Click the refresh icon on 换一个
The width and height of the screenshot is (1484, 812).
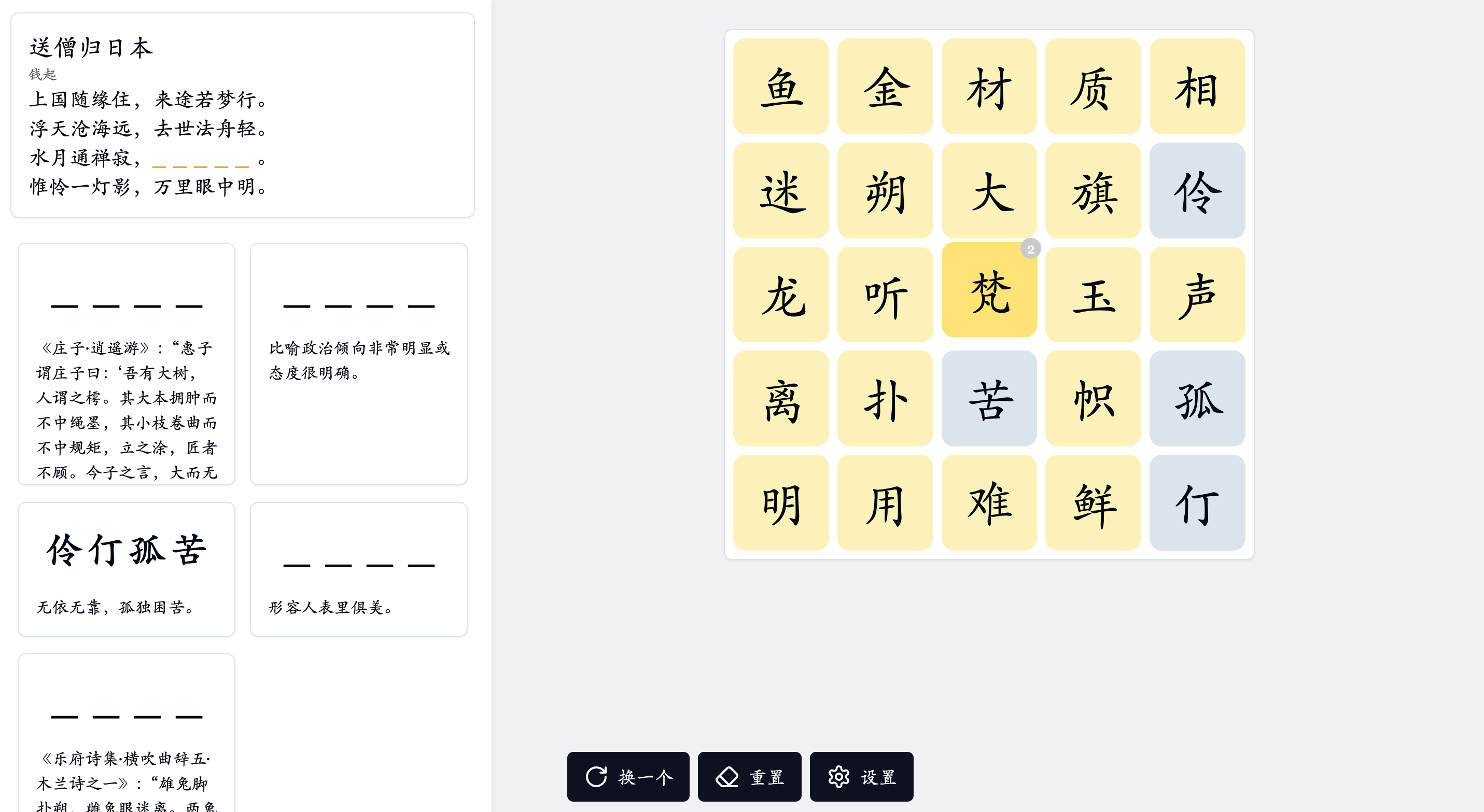tap(596, 776)
